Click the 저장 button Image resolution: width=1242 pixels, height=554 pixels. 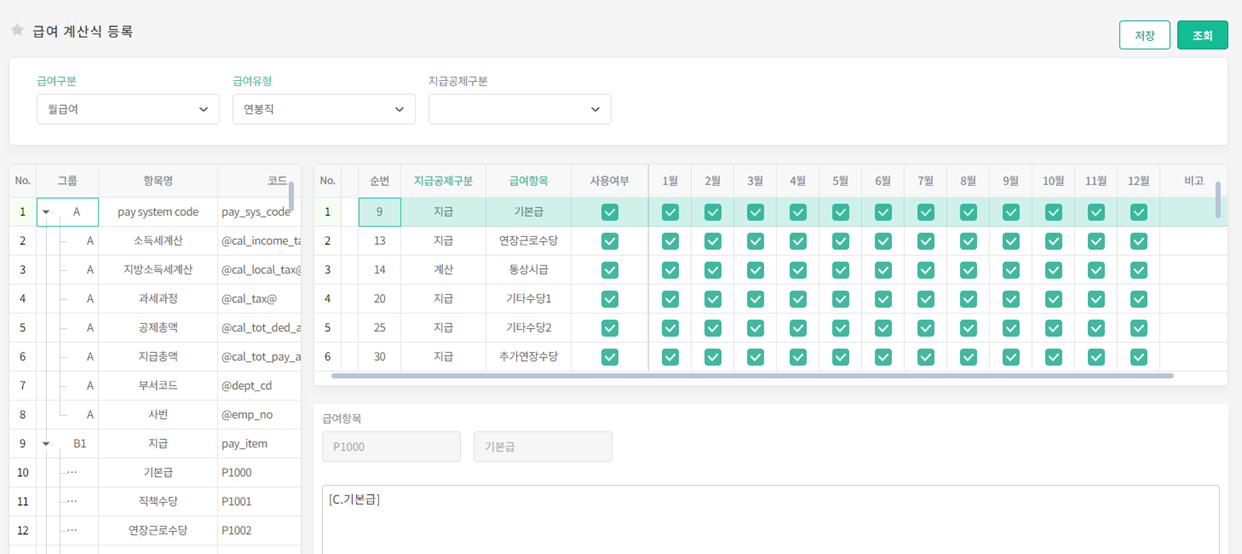coord(1144,35)
